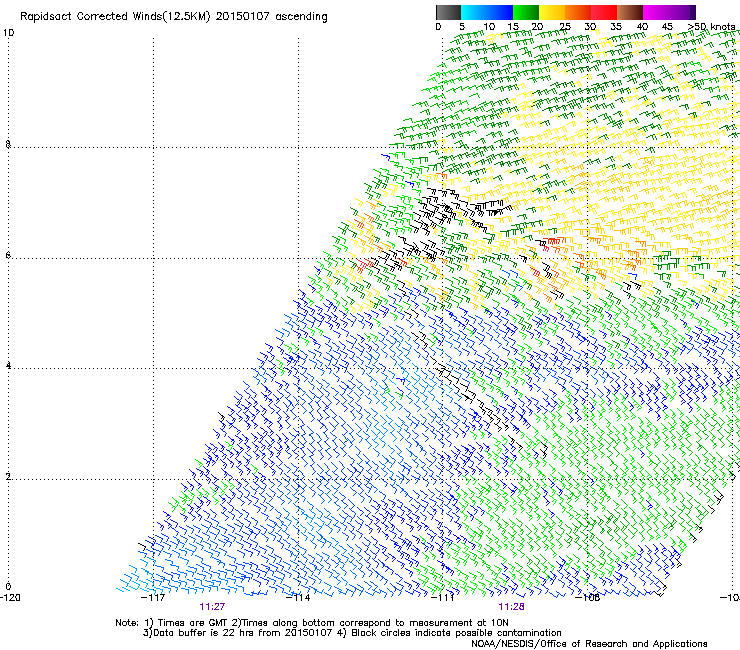Click the latitude '2' axis label
740x650 pixels.
tap(8, 476)
